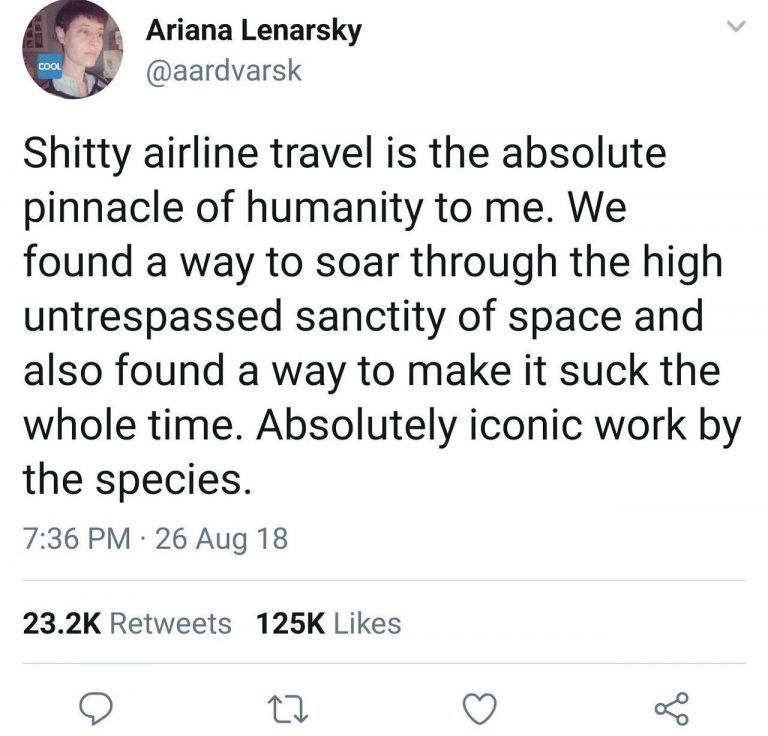Visit the @aardvarsk handle link
The width and height of the screenshot is (768, 736).
click(x=223, y=73)
